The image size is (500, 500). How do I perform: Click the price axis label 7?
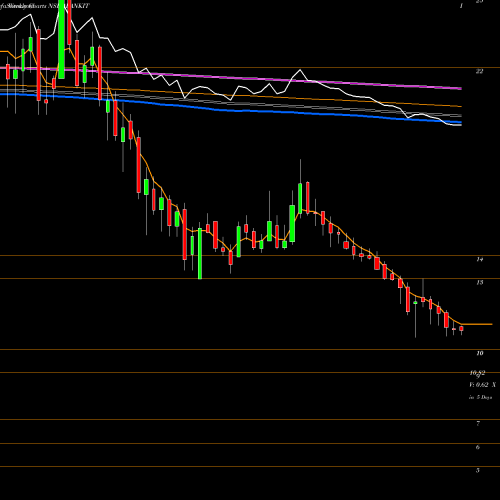478,424
